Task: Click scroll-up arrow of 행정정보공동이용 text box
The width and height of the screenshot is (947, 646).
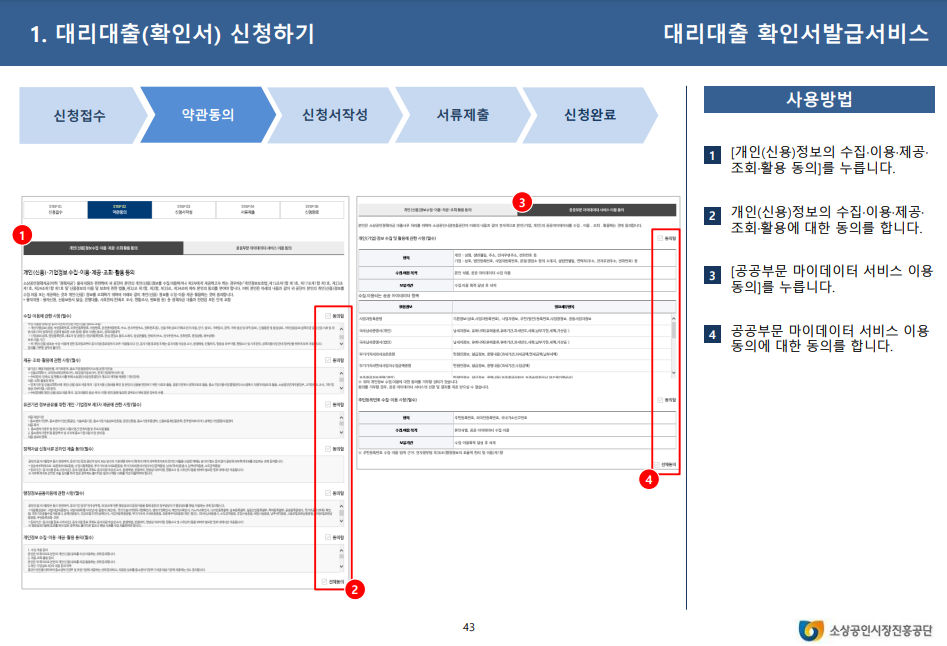Action: tap(341, 506)
